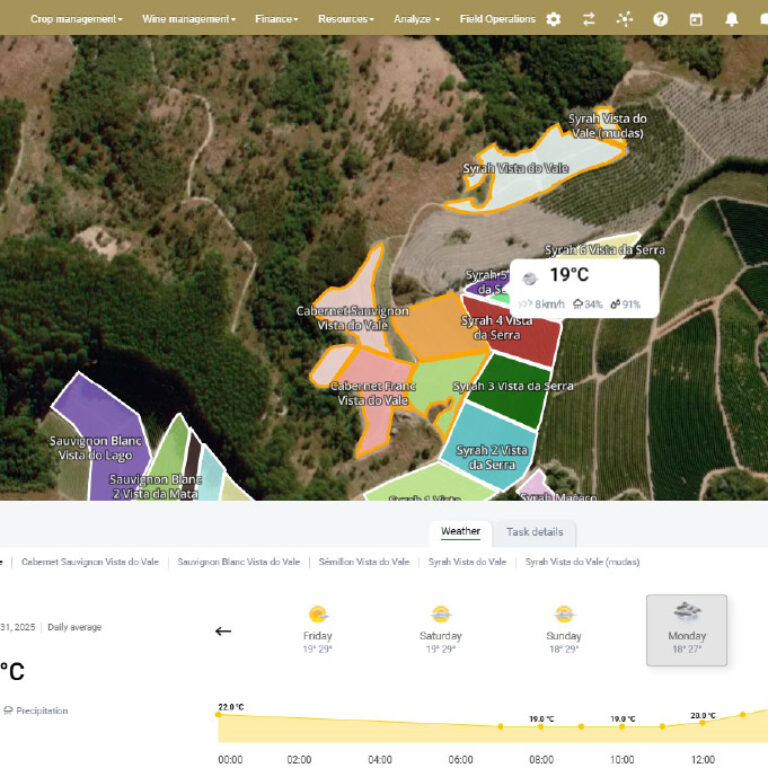Expand the Wine management dropdown menu

click(x=189, y=19)
